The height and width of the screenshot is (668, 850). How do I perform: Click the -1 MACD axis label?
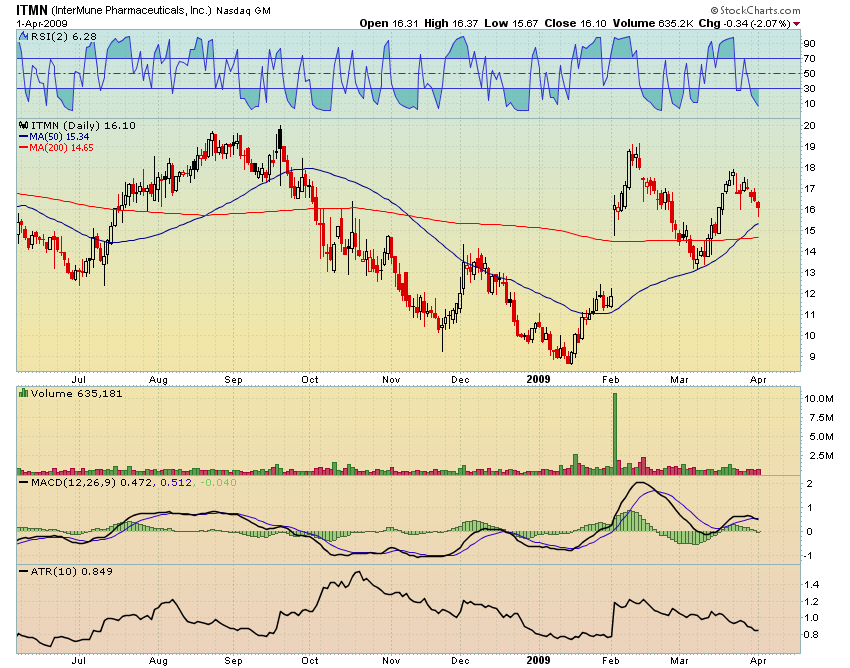coord(808,556)
